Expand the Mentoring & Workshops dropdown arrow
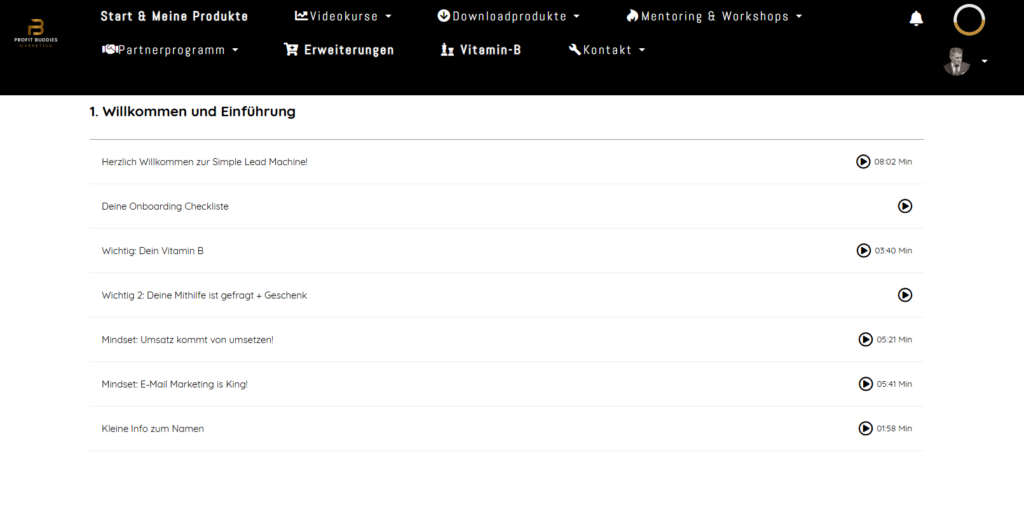Viewport: 1024px width, 512px height. click(799, 16)
